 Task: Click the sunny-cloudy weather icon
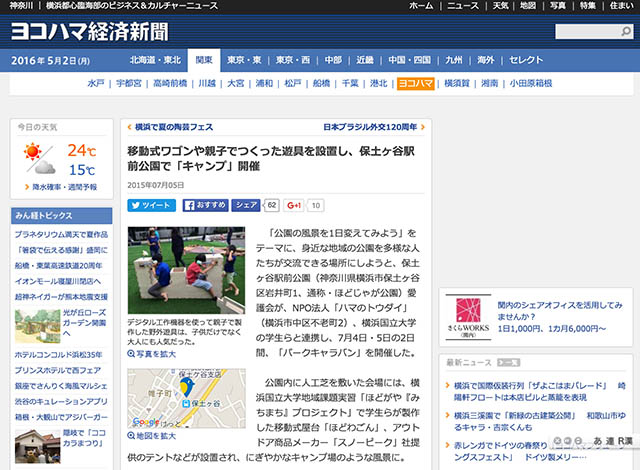click(40, 158)
